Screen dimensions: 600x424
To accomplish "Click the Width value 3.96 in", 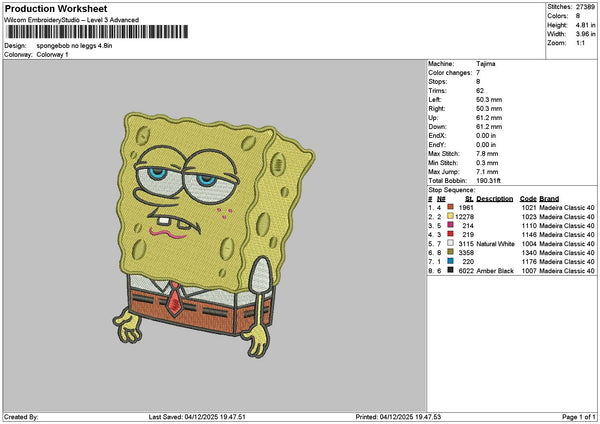I will [585, 34].
